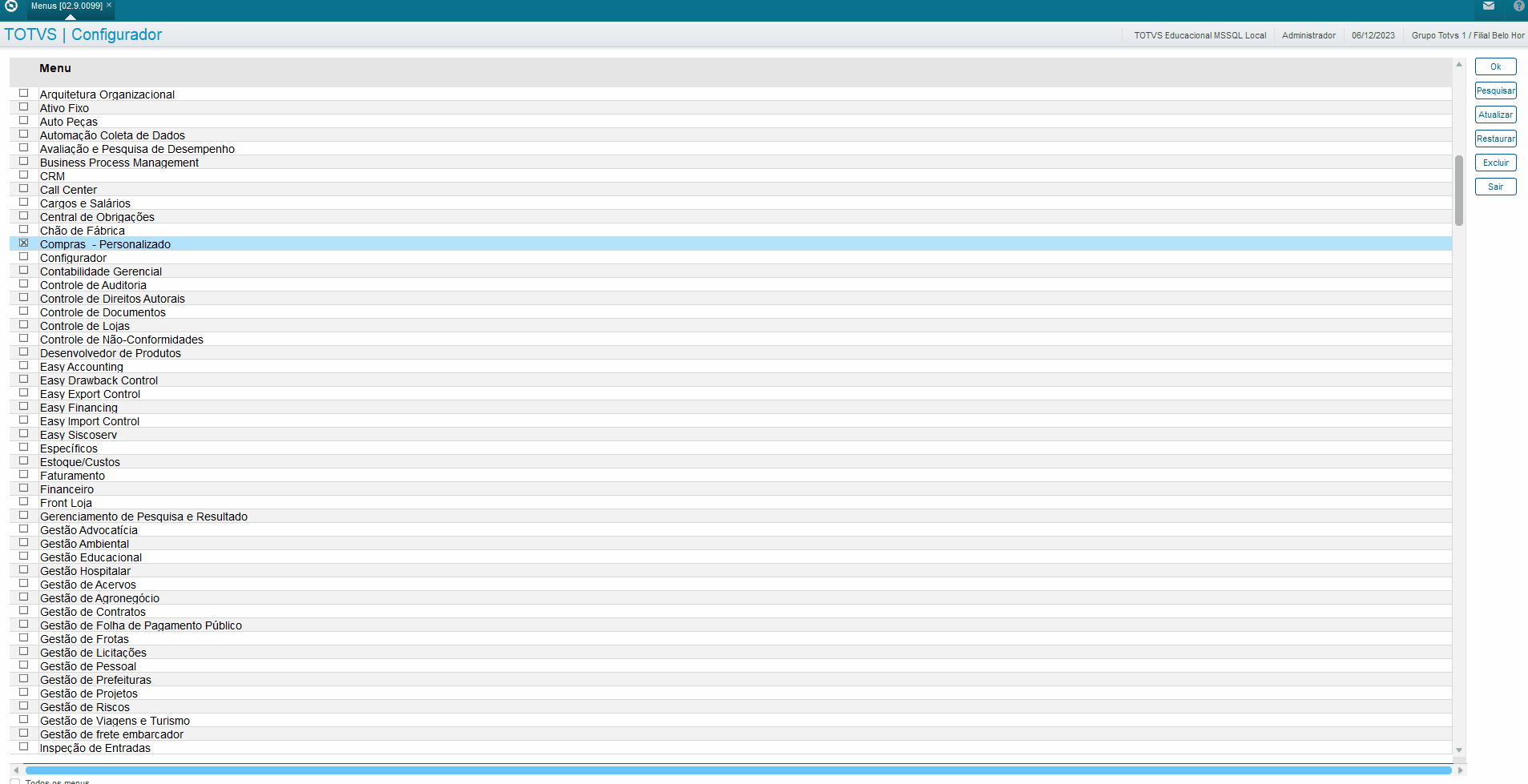Check the Ativo Fixo checkbox
This screenshot has height=784, width=1528.
(x=24, y=107)
